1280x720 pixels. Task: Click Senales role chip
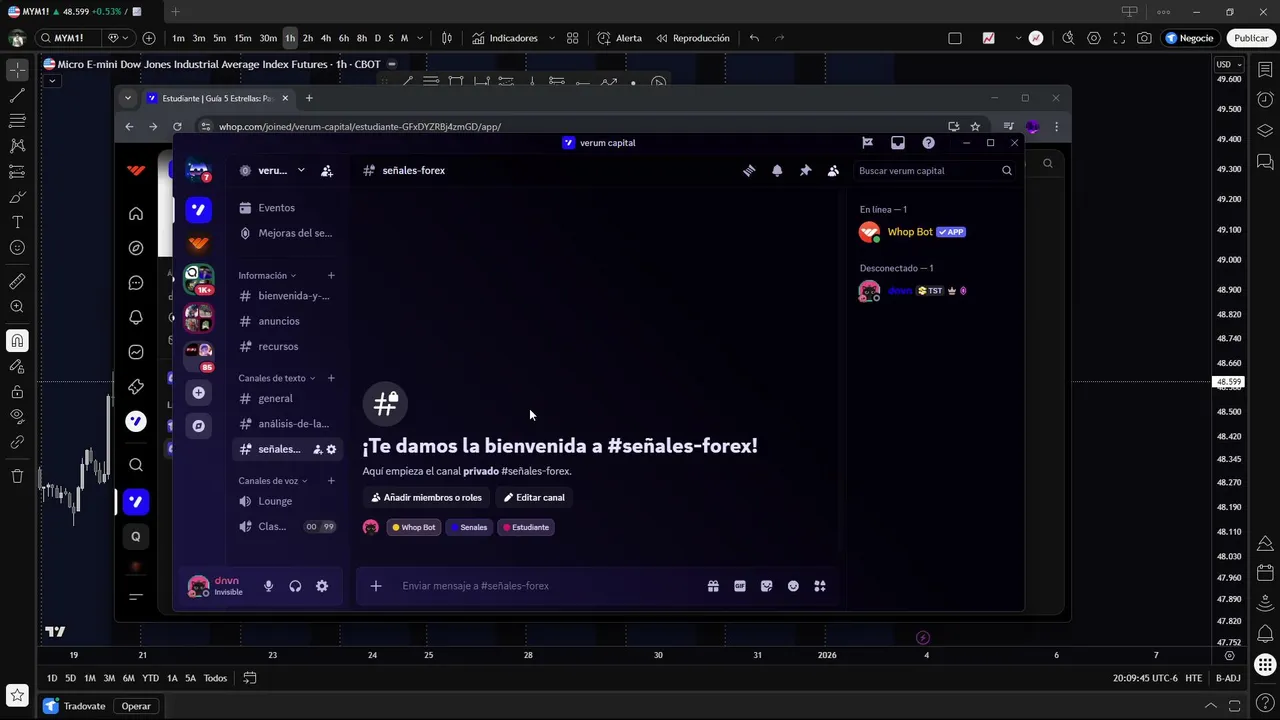tap(468, 527)
